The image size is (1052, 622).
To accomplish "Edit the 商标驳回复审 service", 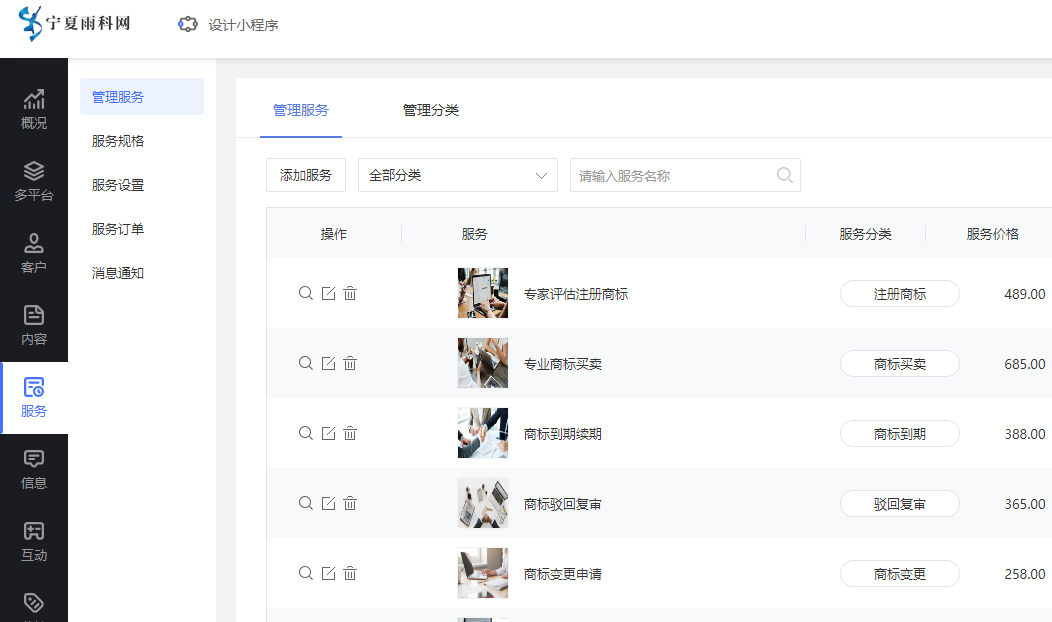I will pyautogui.click(x=328, y=503).
